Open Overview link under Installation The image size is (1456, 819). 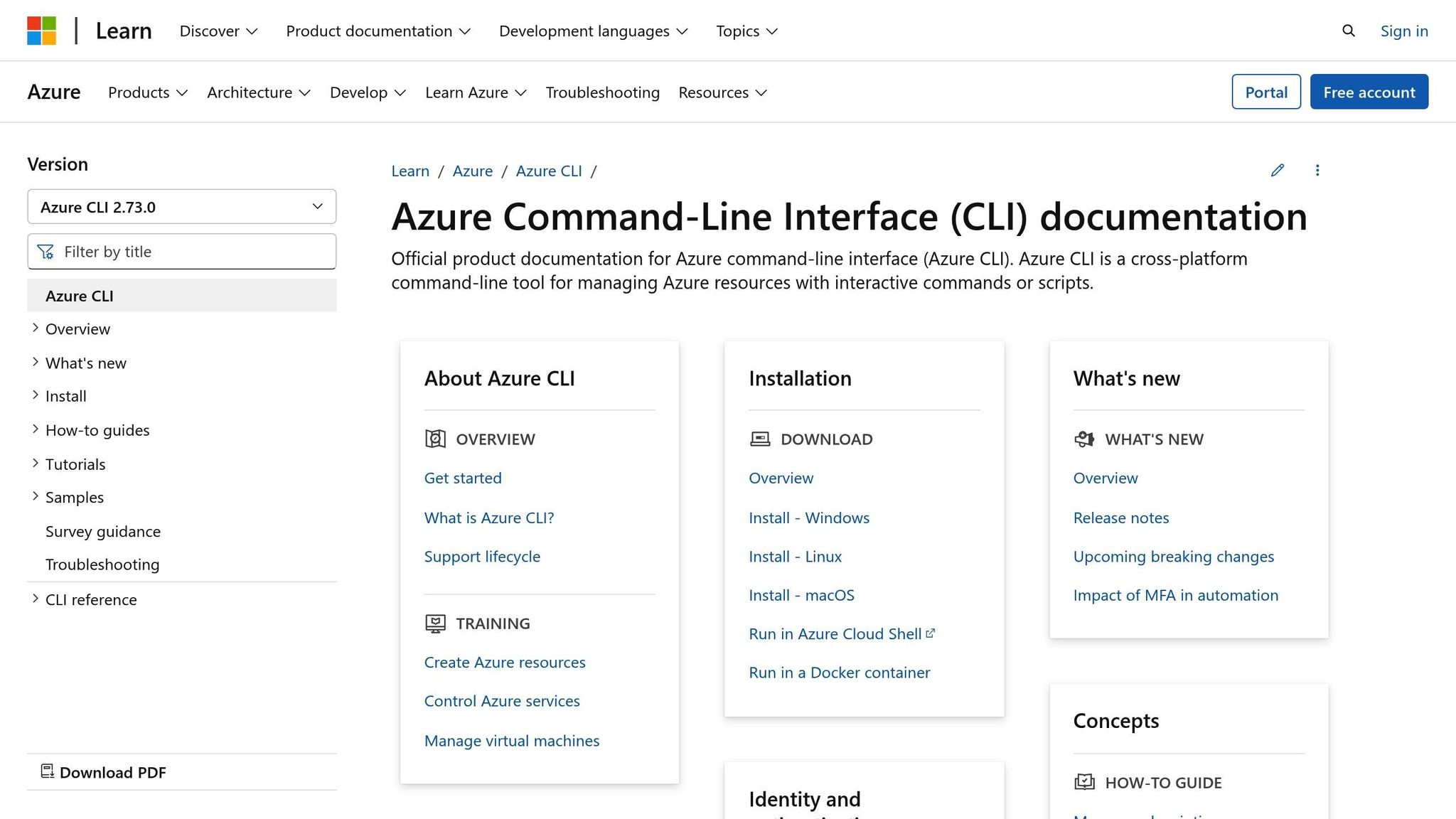(781, 478)
